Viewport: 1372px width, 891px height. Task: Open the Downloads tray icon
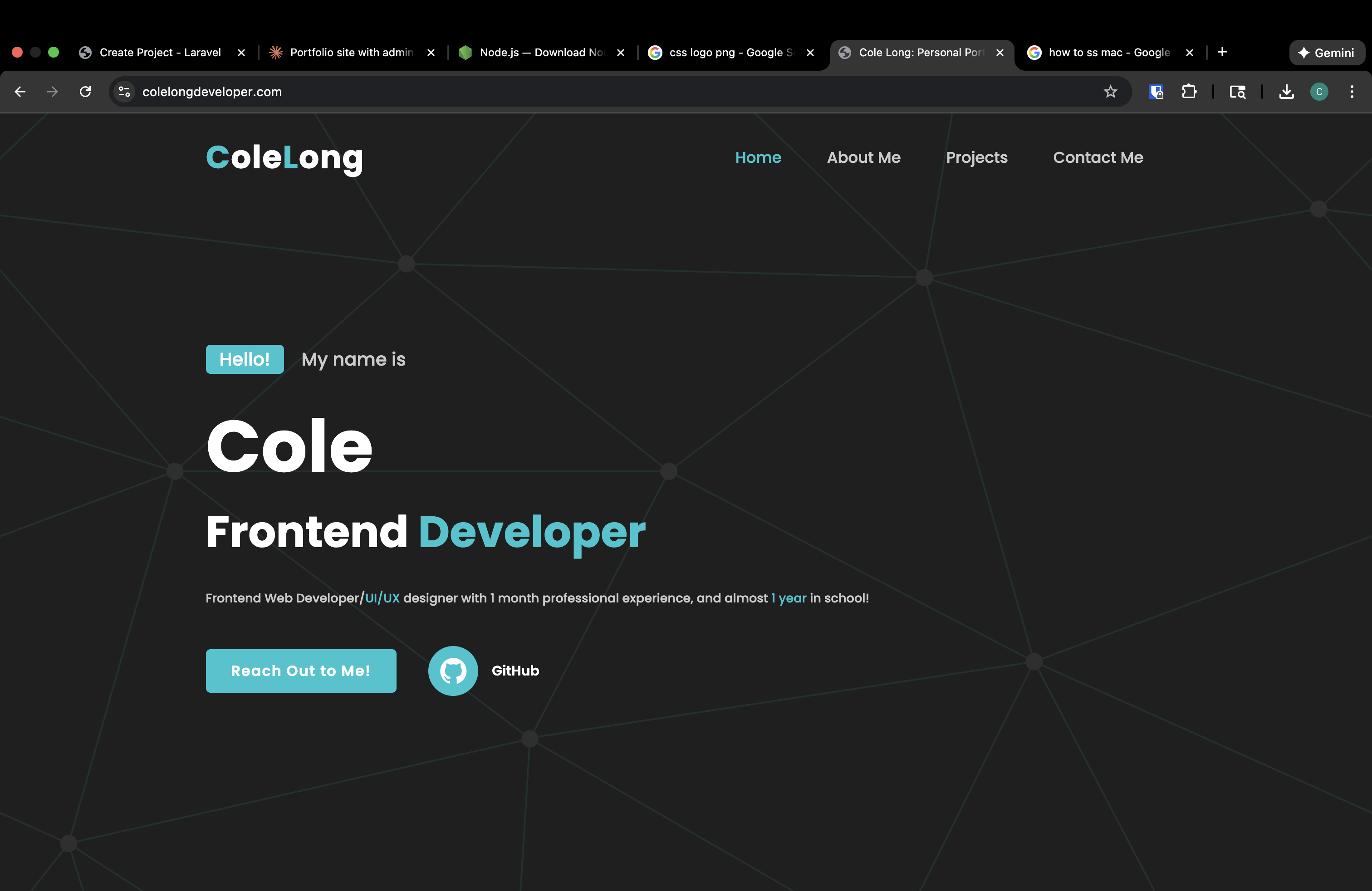tap(1285, 92)
